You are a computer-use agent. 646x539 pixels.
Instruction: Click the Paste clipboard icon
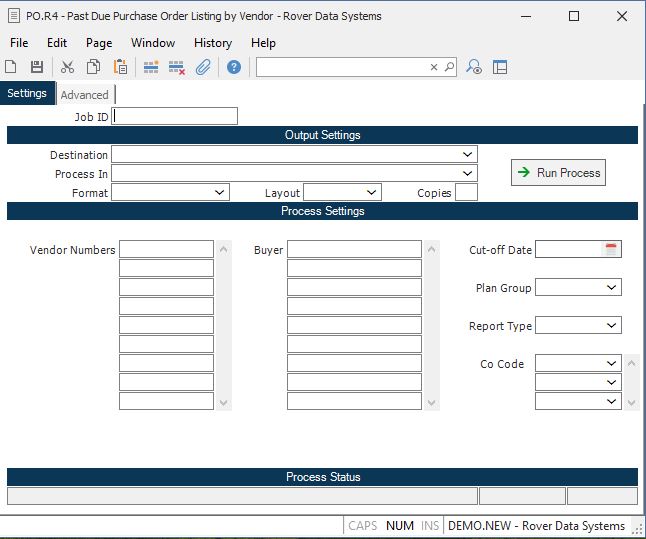click(x=120, y=67)
